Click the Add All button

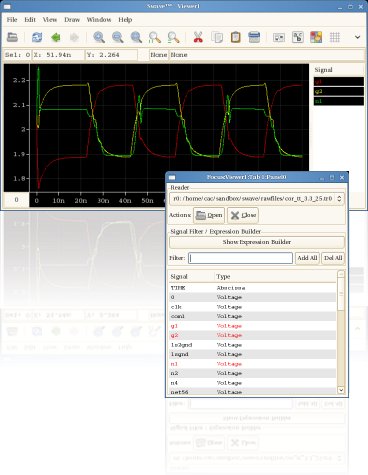[307, 258]
